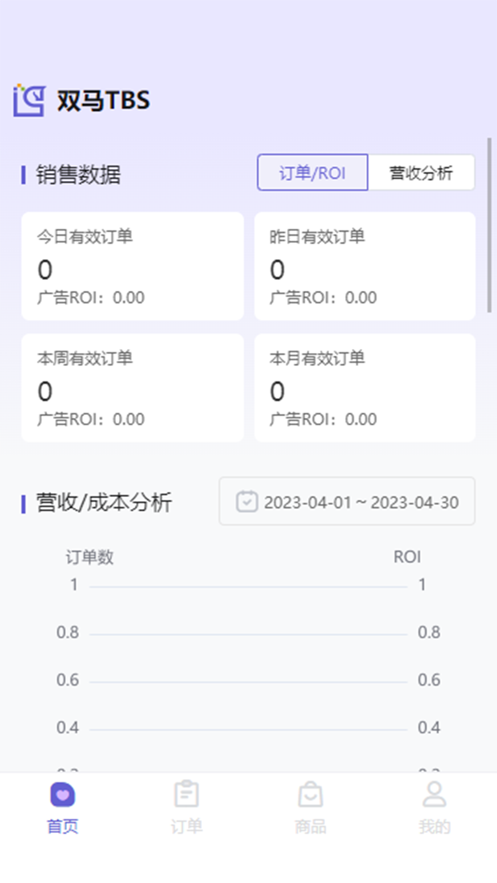Open the 本月有效订单 card
The image size is (497, 883).
(365, 388)
